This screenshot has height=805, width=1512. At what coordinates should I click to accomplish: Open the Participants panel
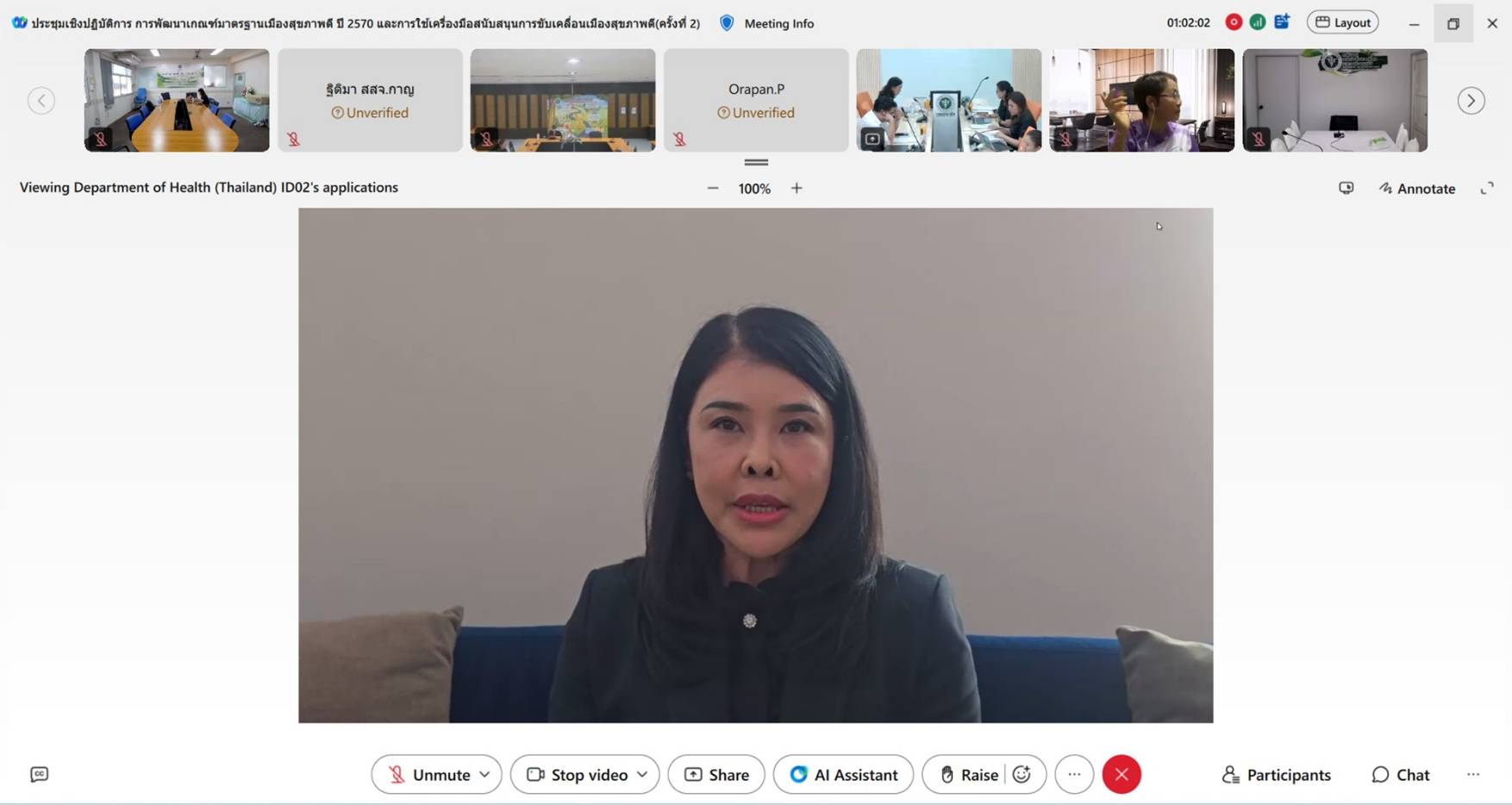(1276, 774)
